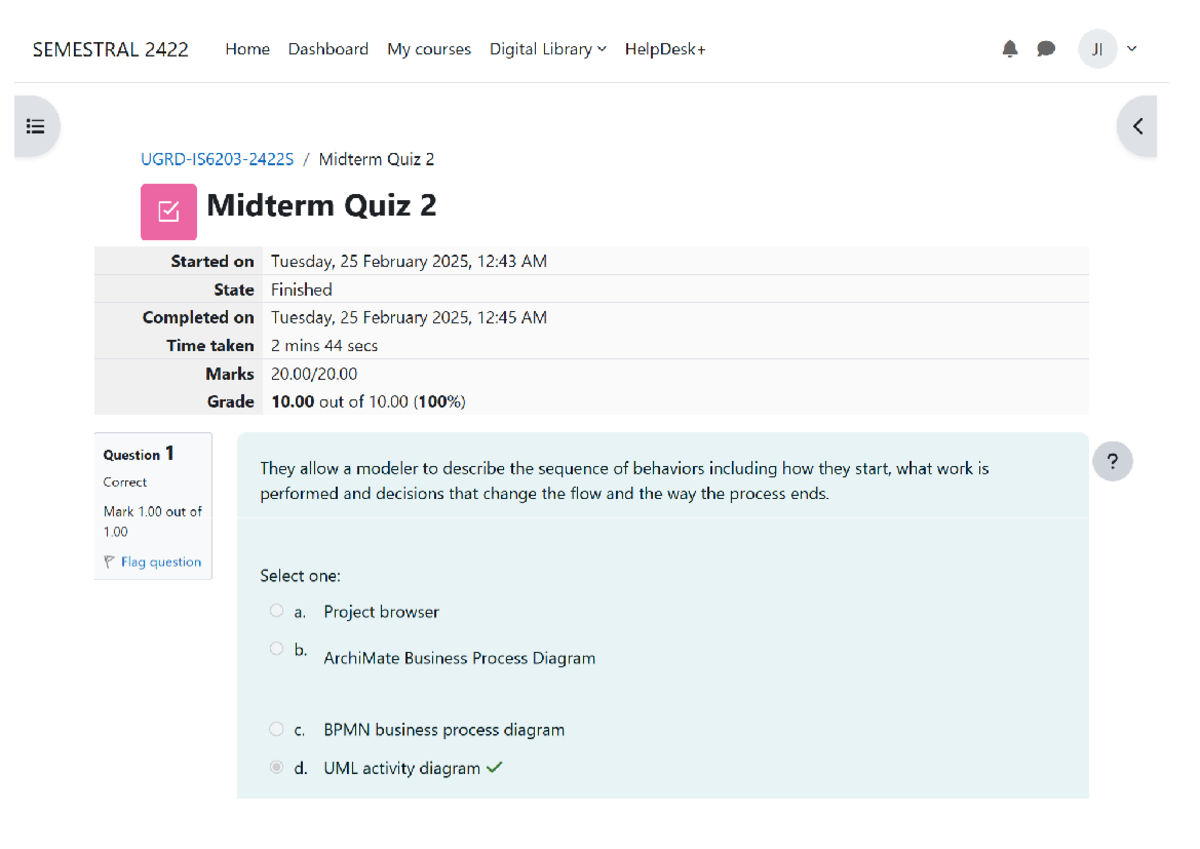Go to Home in navigation bar

[x=247, y=49]
